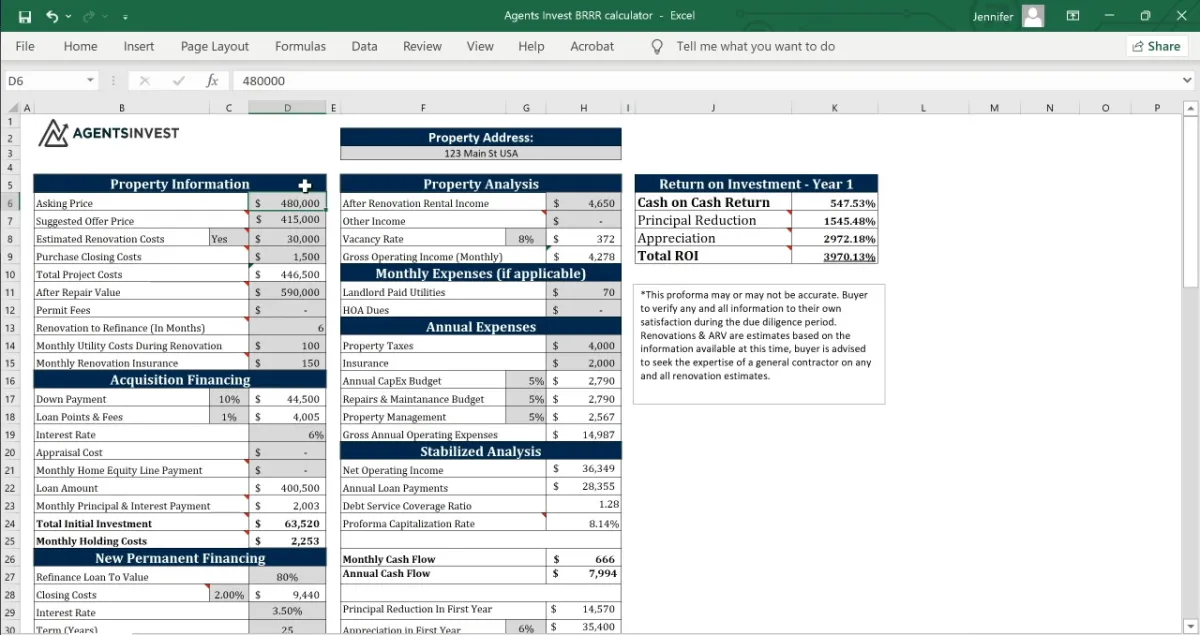Image resolution: width=1200 pixels, height=635 pixels.
Task: Click the Tell me lightbulb icon
Action: [657, 46]
